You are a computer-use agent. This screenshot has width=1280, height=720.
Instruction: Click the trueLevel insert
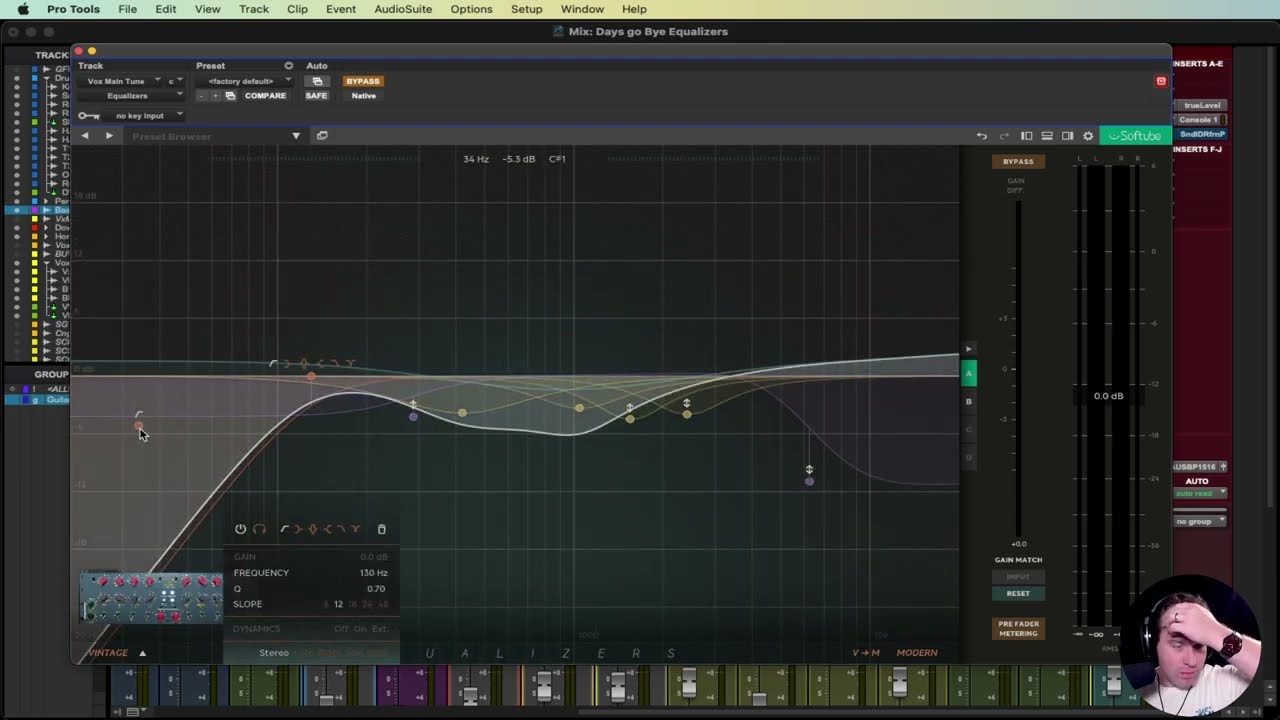point(1201,105)
